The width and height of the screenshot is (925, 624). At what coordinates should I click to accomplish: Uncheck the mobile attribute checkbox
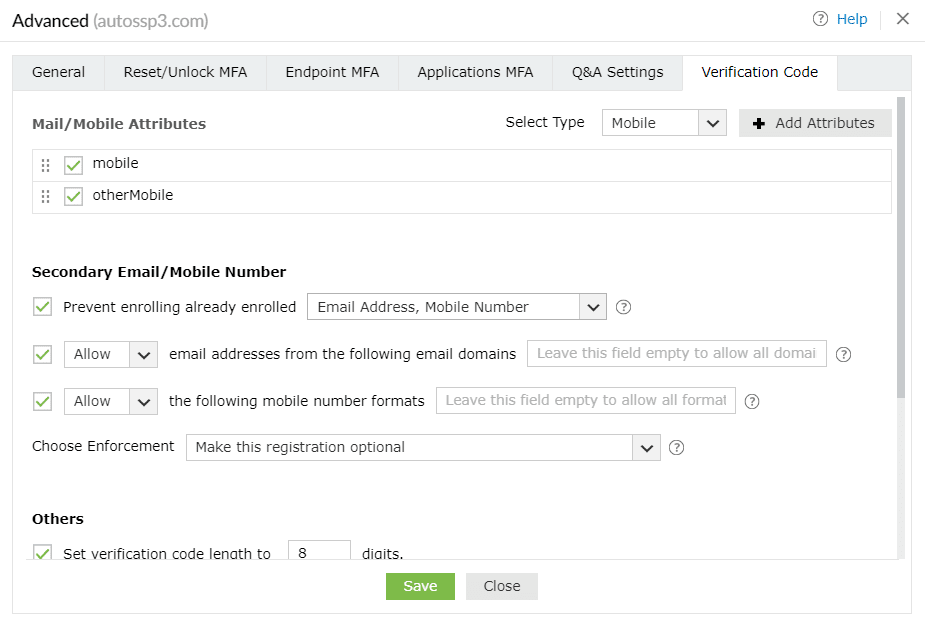pos(73,165)
